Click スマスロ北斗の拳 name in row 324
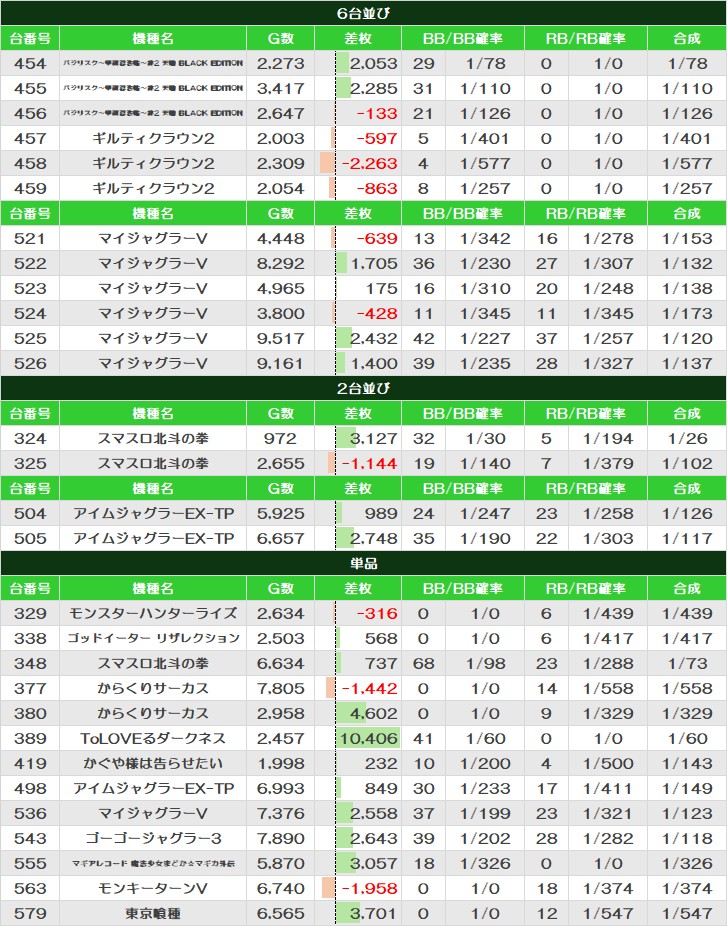 (x=153, y=438)
